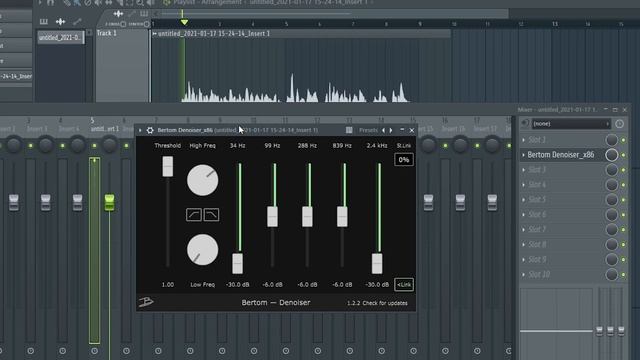Select the next Denoiser preset arrow

[x=391, y=130]
